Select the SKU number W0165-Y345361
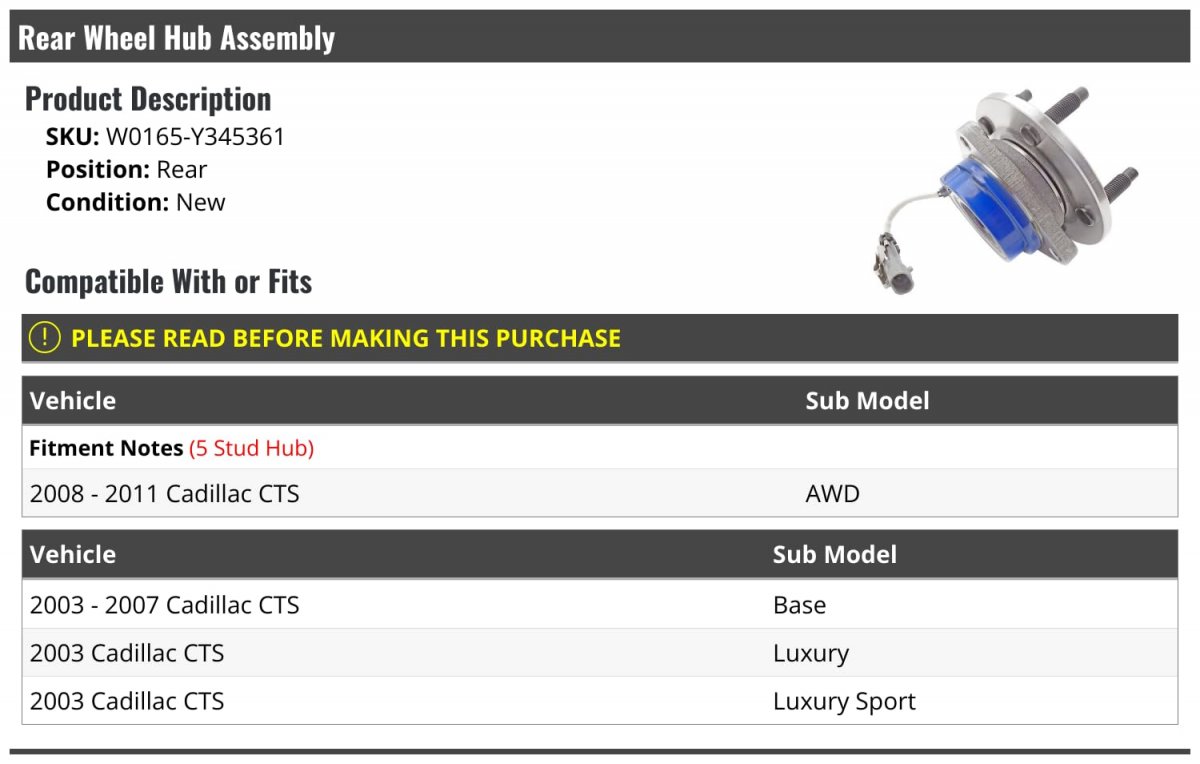Image resolution: width=1200 pixels, height=764 pixels. tap(195, 137)
